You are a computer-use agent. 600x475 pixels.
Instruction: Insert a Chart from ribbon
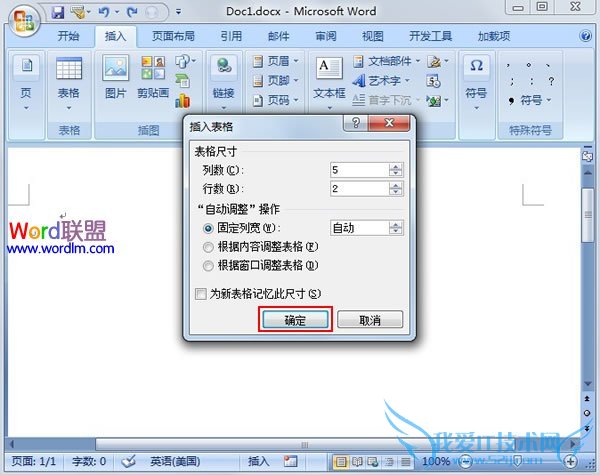pos(183,100)
